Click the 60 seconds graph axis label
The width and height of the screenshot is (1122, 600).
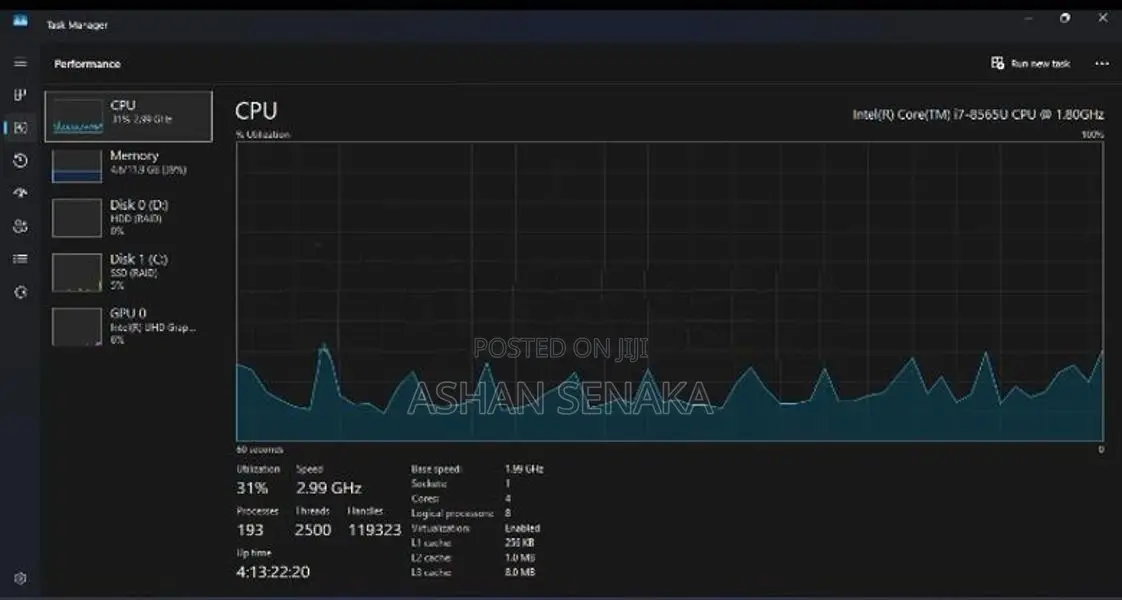pyautogui.click(x=260, y=450)
